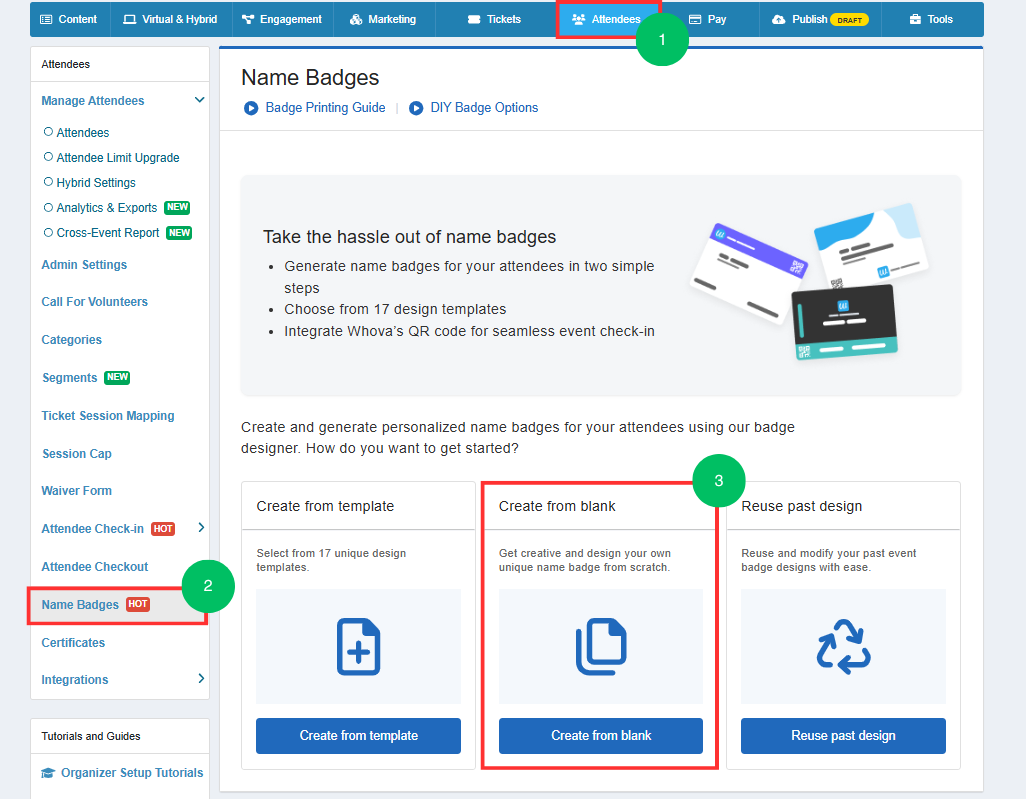The width and height of the screenshot is (1026, 799).
Task: Click the copy-pages icon under Create from blank
Action: pyautogui.click(x=601, y=647)
